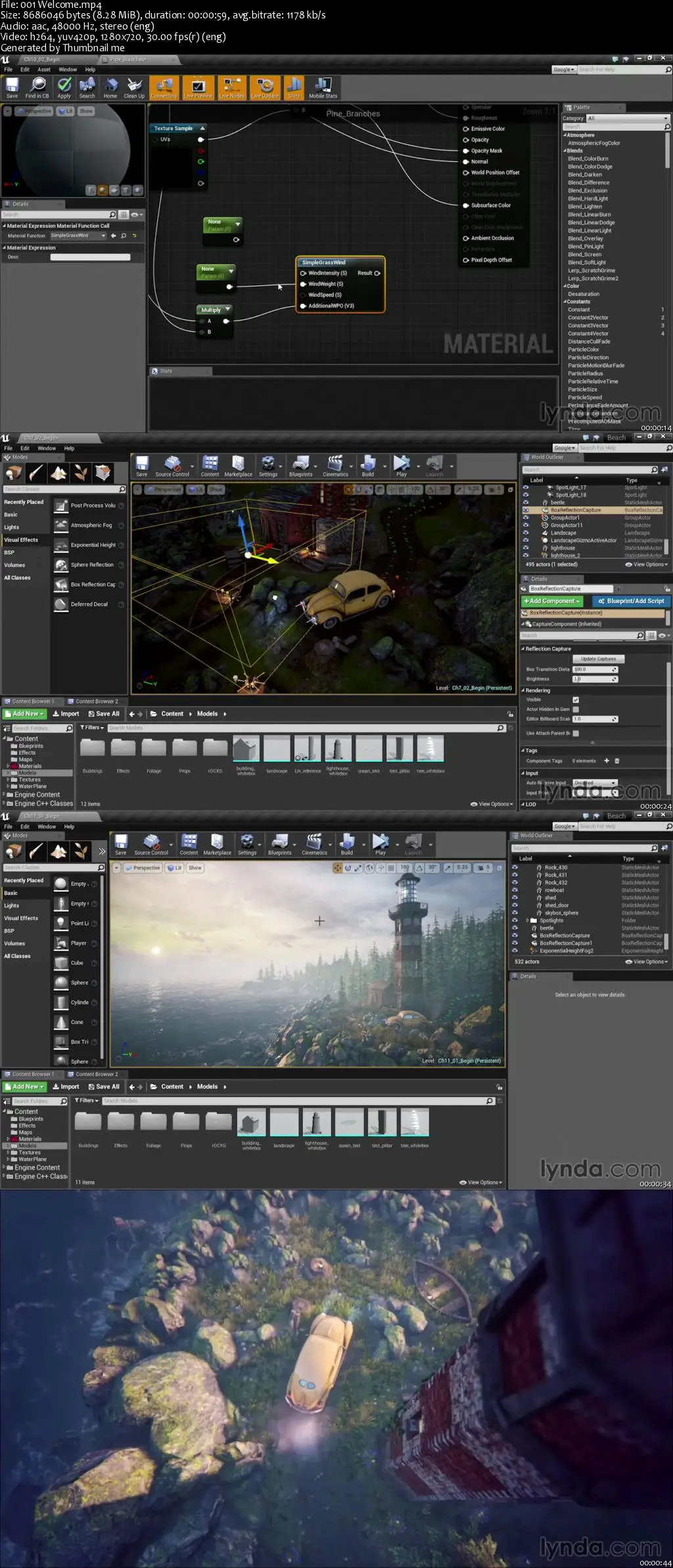Toggle visibility of Landscape in Ch7_02_Begin outliner

pos(526,533)
